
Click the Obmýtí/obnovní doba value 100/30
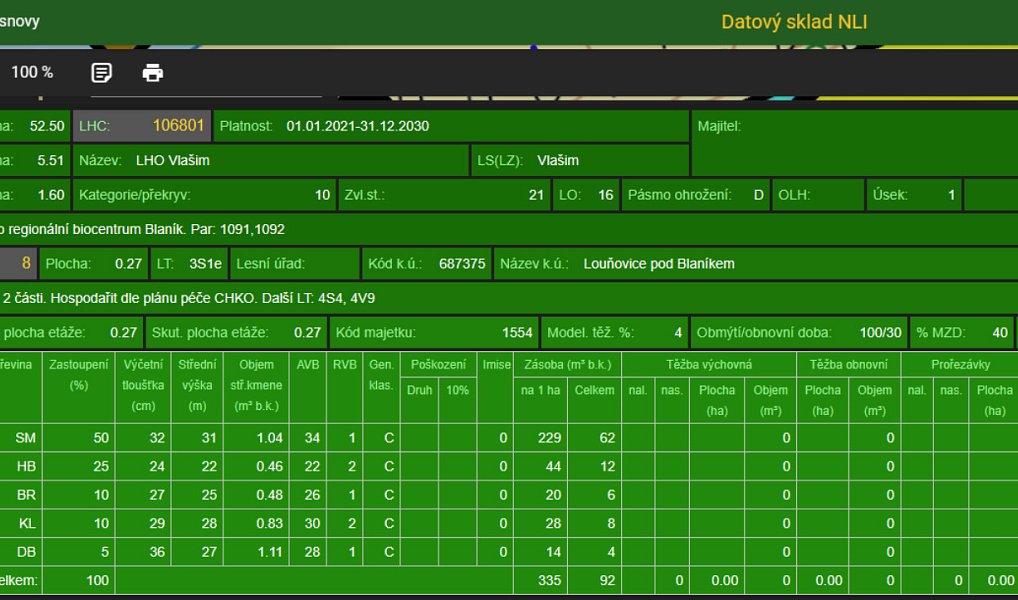(880, 332)
